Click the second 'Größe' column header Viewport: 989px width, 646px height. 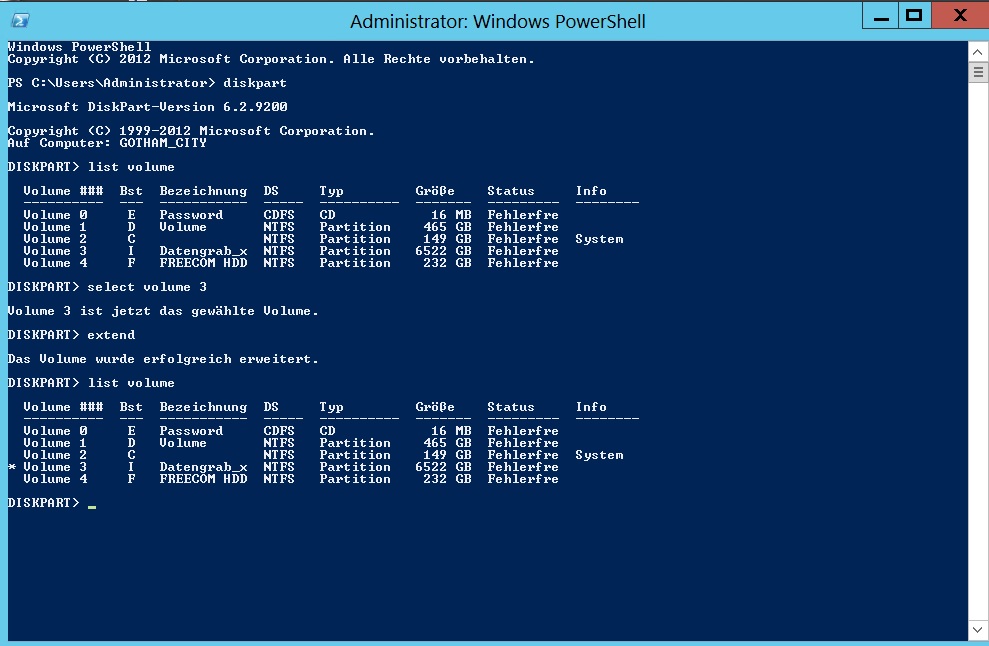click(x=435, y=407)
